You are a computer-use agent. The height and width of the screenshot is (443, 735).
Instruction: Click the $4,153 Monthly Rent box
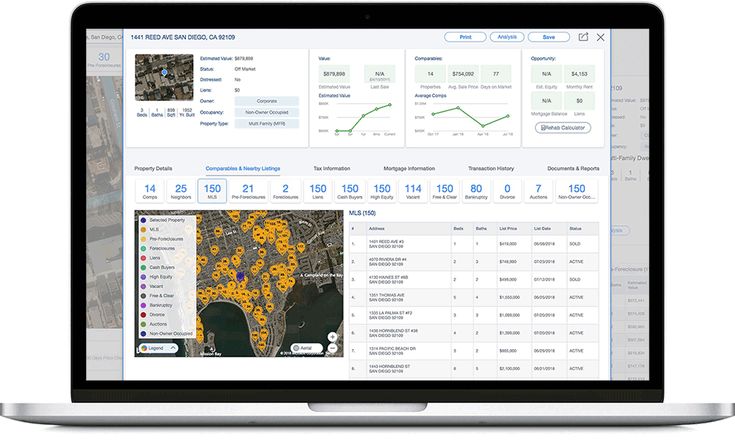[579, 74]
